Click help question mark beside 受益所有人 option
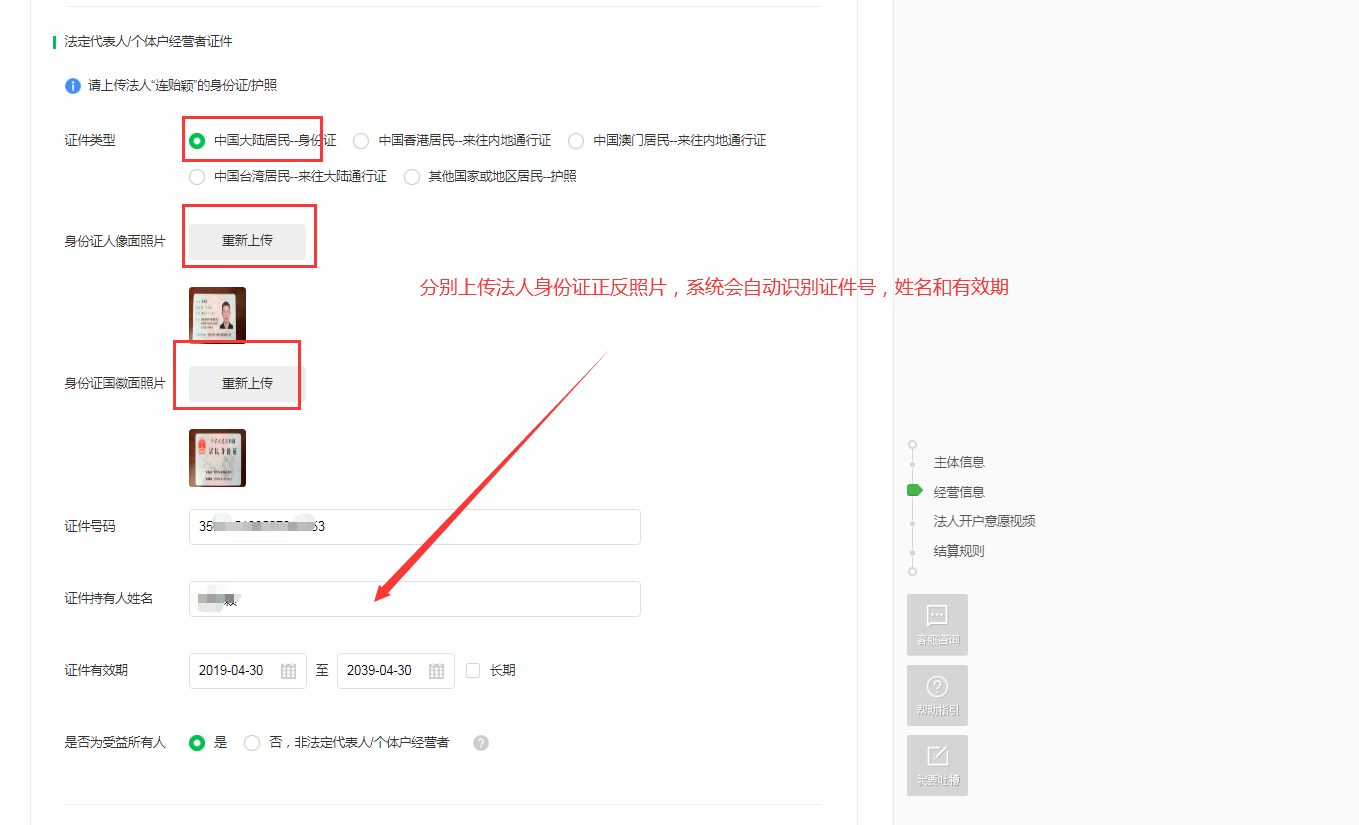Image resolution: width=1359 pixels, height=825 pixels. tap(481, 743)
